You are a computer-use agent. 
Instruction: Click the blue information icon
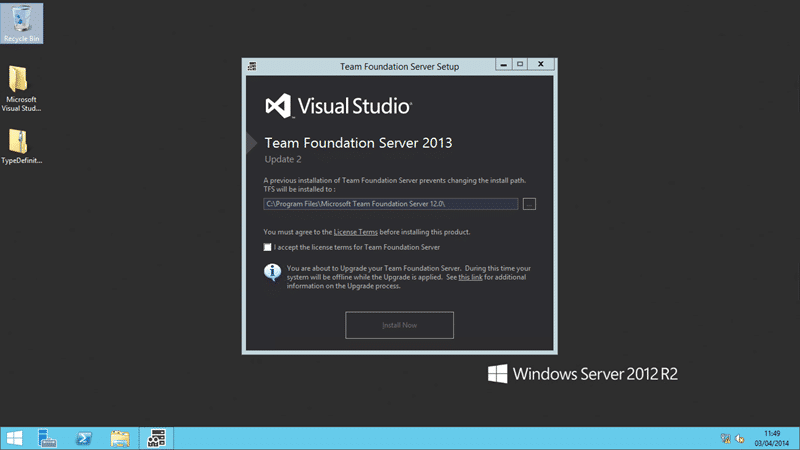272,272
